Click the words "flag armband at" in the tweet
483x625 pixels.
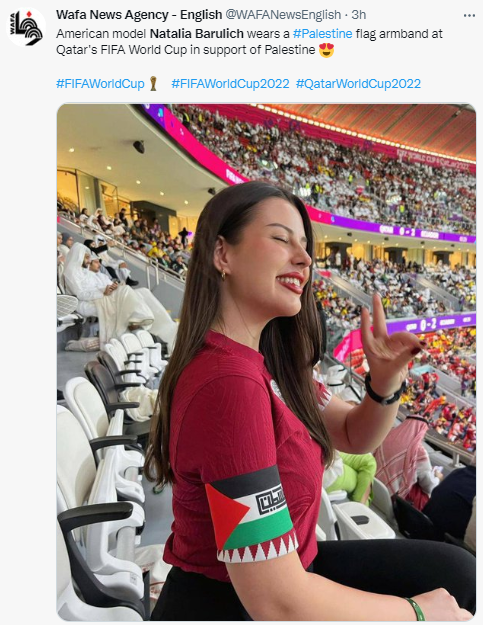(x=399, y=33)
